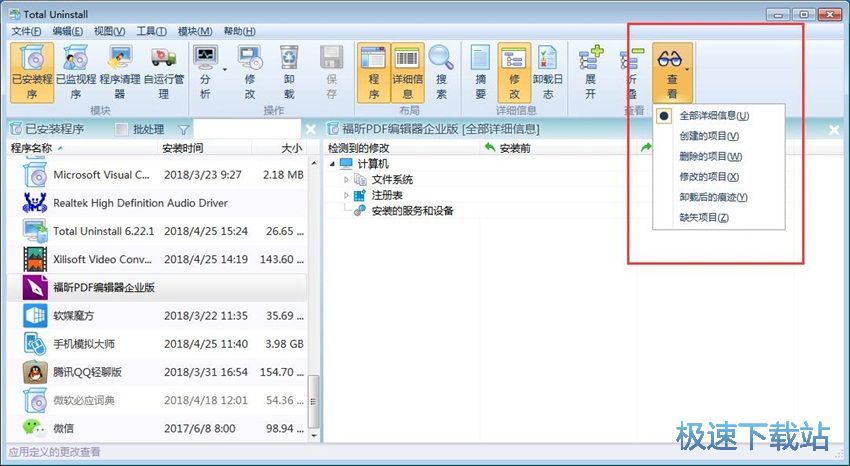The height and width of the screenshot is (466, 850).
Task: Click the 修改 icon in 操作 group
Action: pos(250,58)
